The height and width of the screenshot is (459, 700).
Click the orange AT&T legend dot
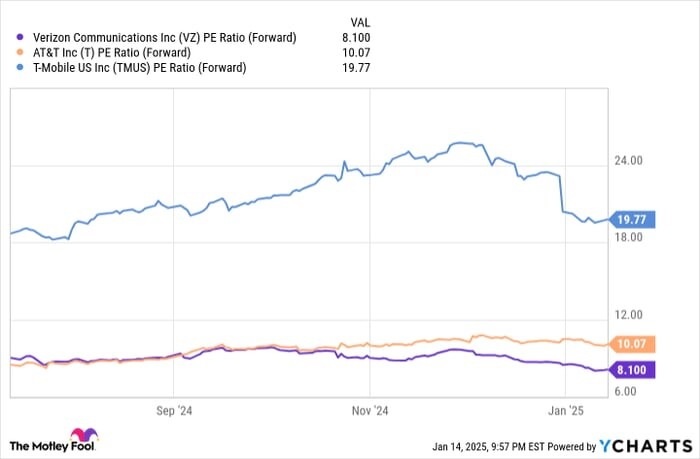tap(19, 53)
